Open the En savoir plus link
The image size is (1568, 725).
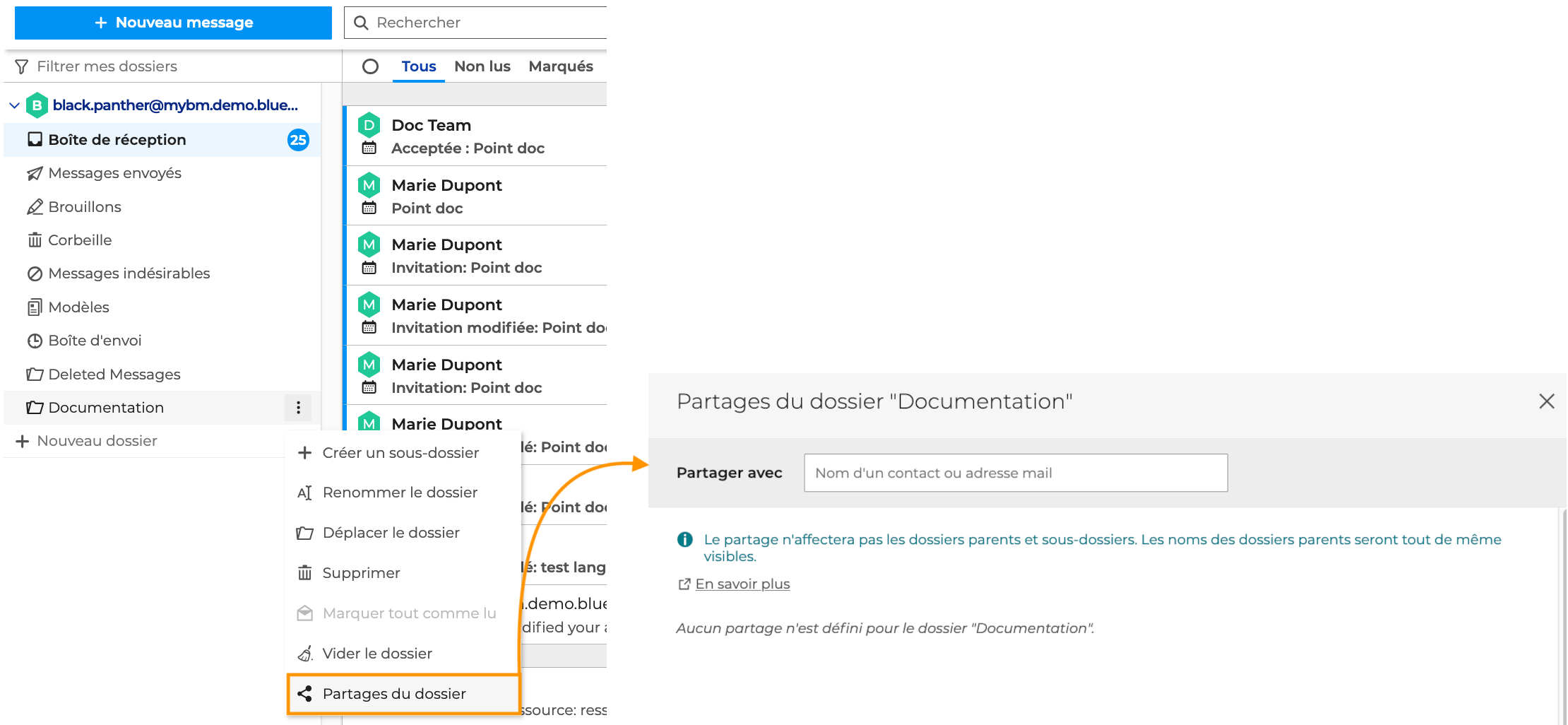742,584
